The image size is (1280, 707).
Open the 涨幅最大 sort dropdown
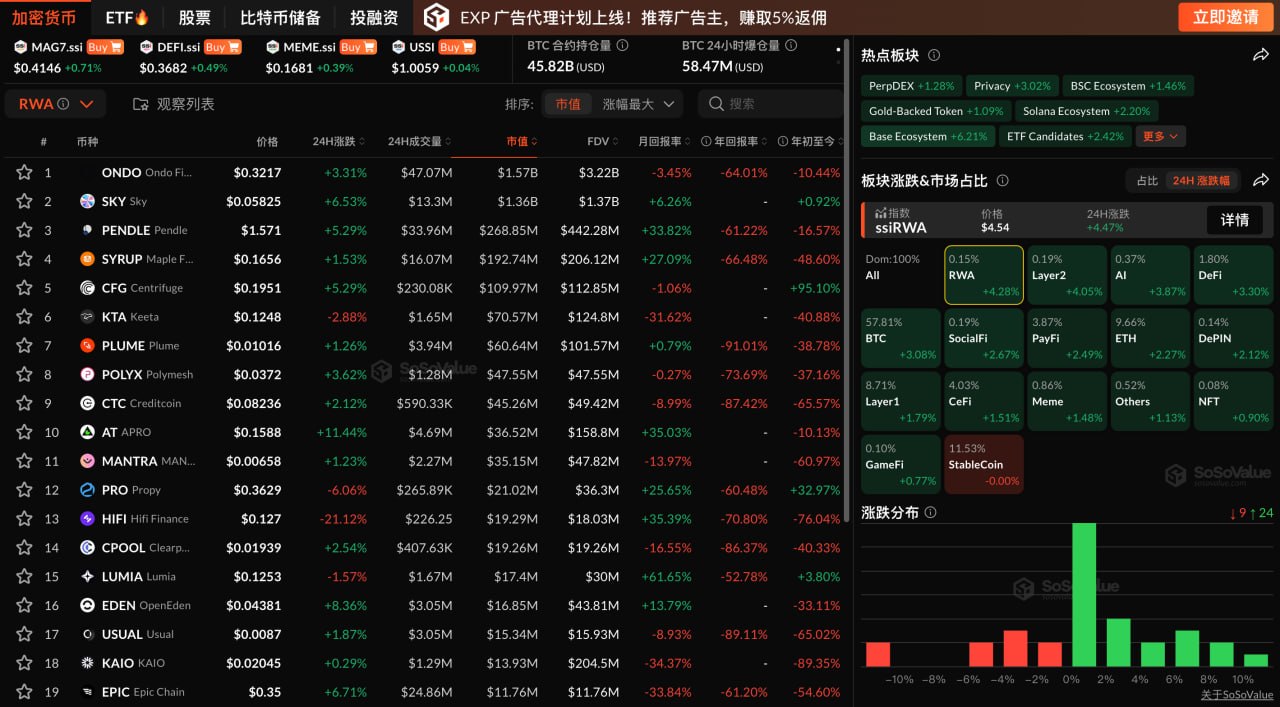tap(639, 104)
